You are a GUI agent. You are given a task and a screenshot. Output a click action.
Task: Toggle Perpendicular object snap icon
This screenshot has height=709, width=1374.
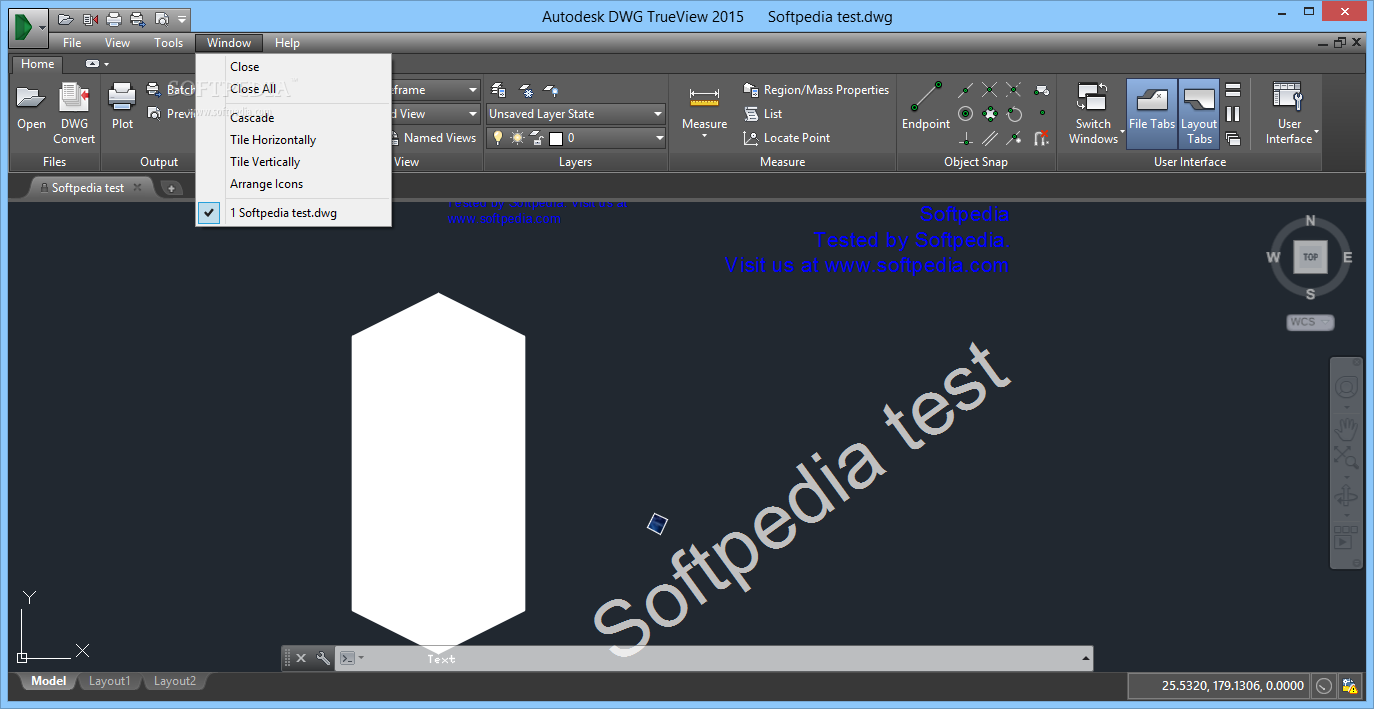coord(965,138)
